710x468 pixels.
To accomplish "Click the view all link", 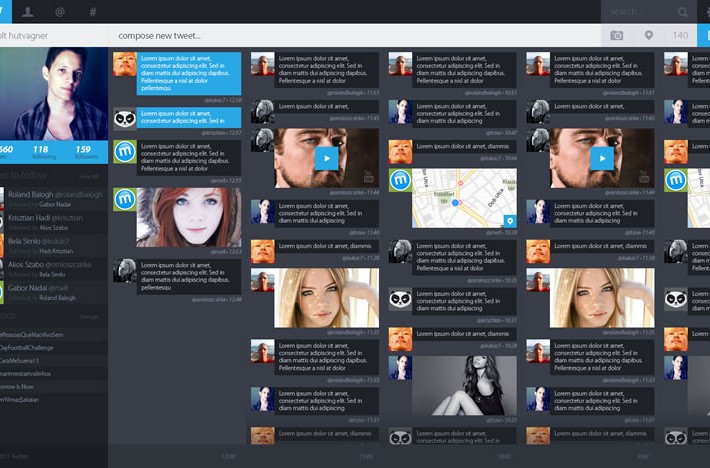I will pyautogui.click(x=90, y=175).
